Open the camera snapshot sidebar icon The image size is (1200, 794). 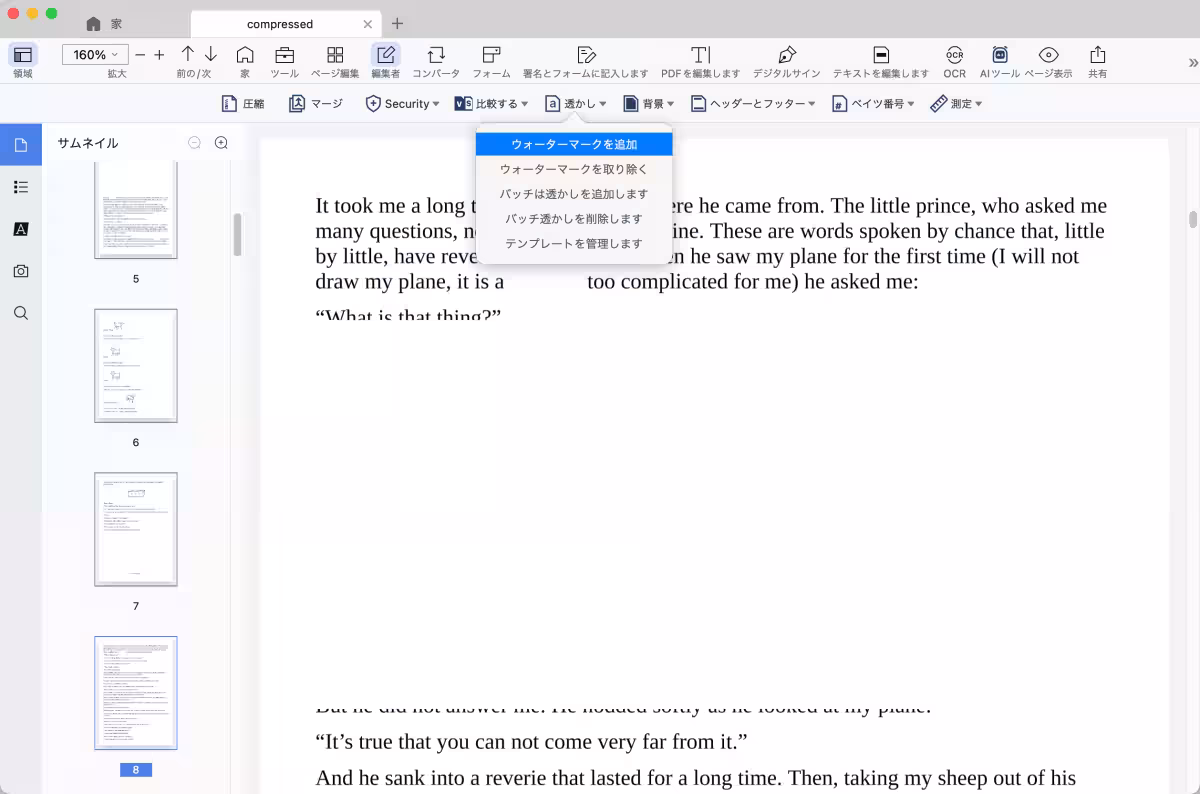point(21,271)
